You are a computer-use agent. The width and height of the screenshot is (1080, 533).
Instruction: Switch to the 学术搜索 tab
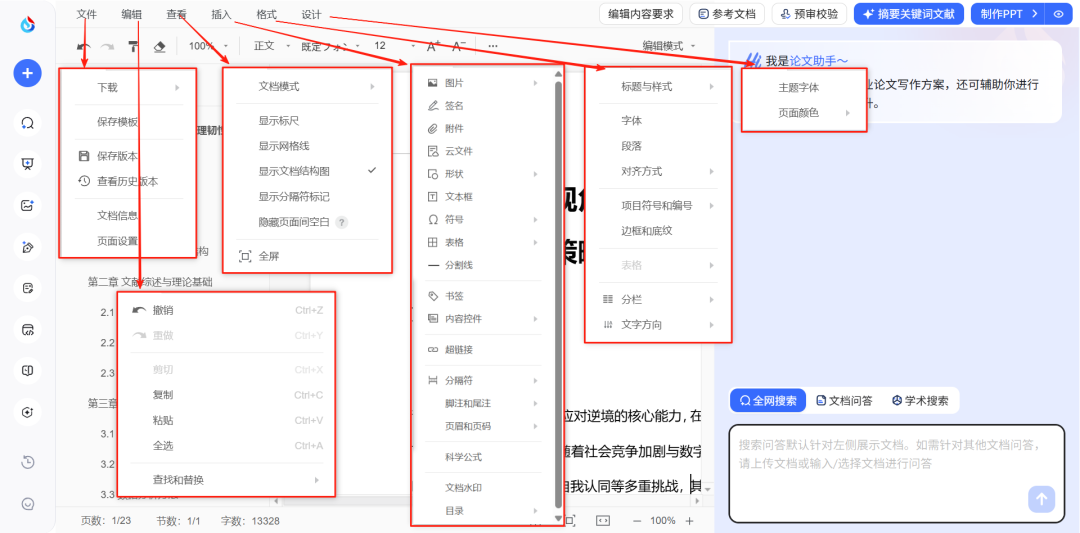[919, 401]
